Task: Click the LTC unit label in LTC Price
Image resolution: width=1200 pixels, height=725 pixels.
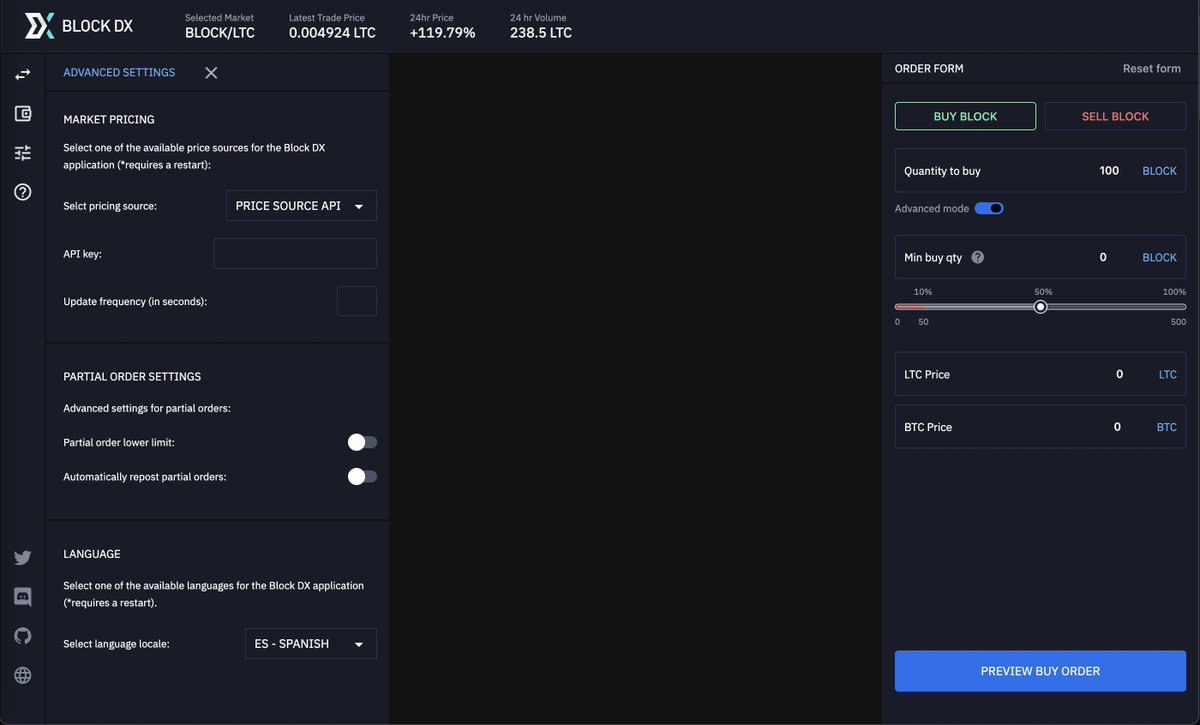Action: pyautogui.click(x=1168, y=374)
